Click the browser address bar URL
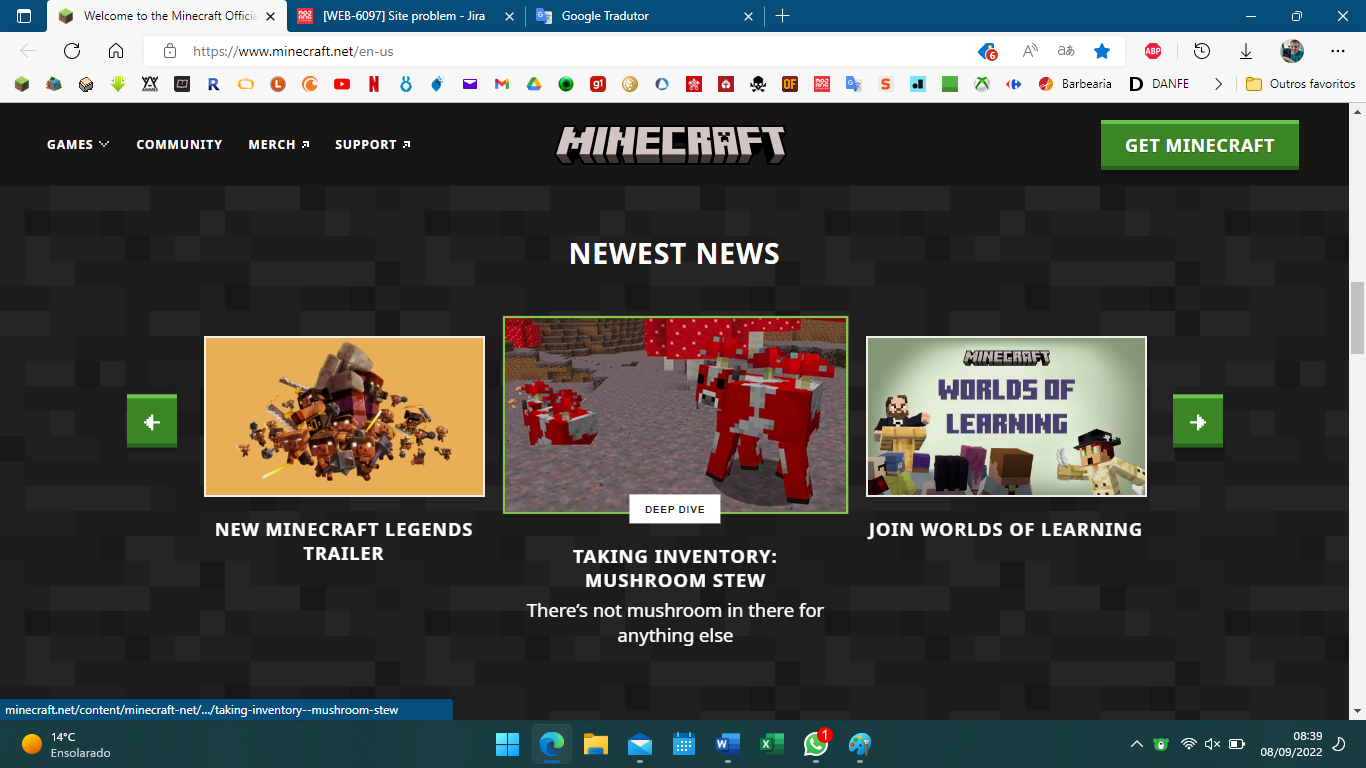Image resolution: width=1366 pixels, height=768 pixels. coord(300,51)
